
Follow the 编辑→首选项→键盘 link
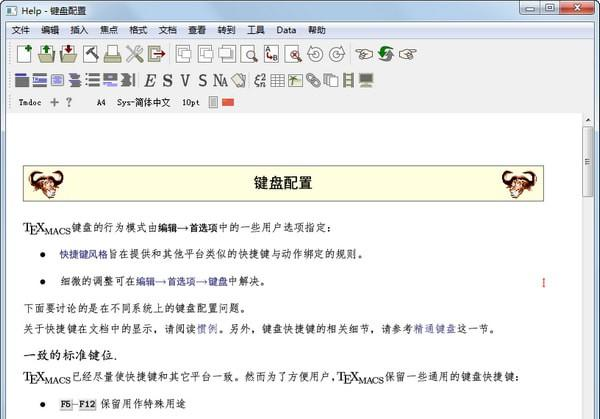[x=182, y=282]
